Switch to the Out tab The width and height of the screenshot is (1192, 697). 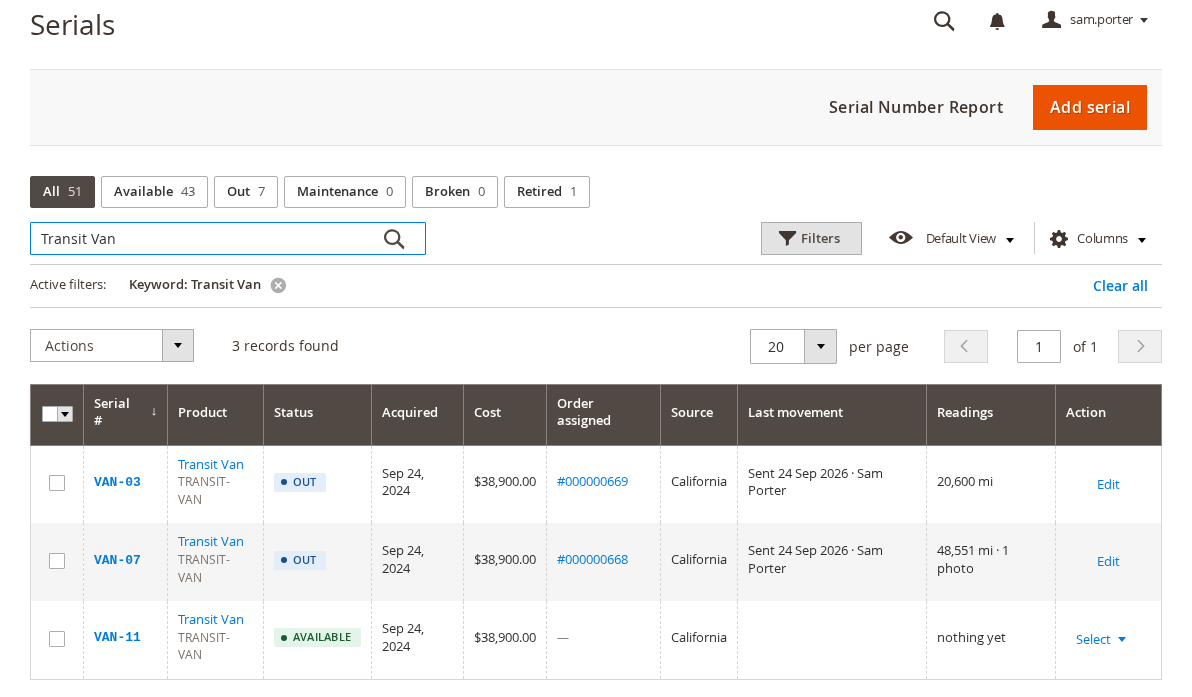click(x=246, y=192)
